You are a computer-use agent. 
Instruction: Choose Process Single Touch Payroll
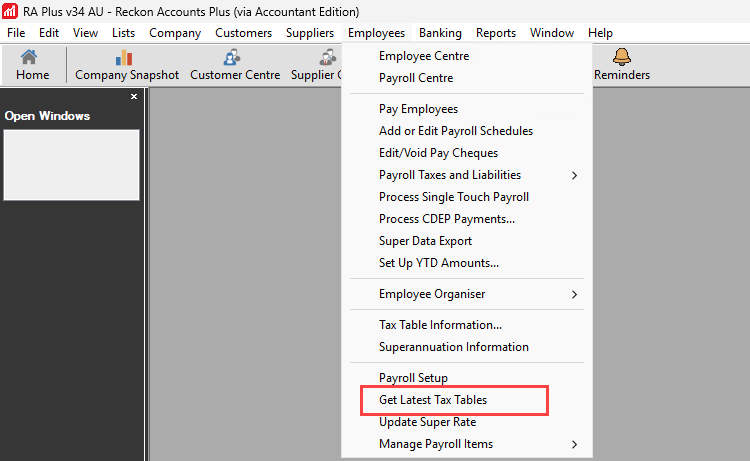tap(467, 197)
